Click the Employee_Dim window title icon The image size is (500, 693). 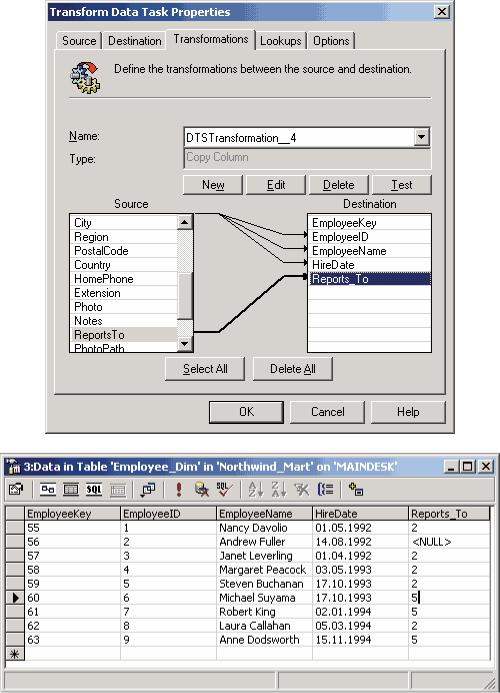[14, 467]
